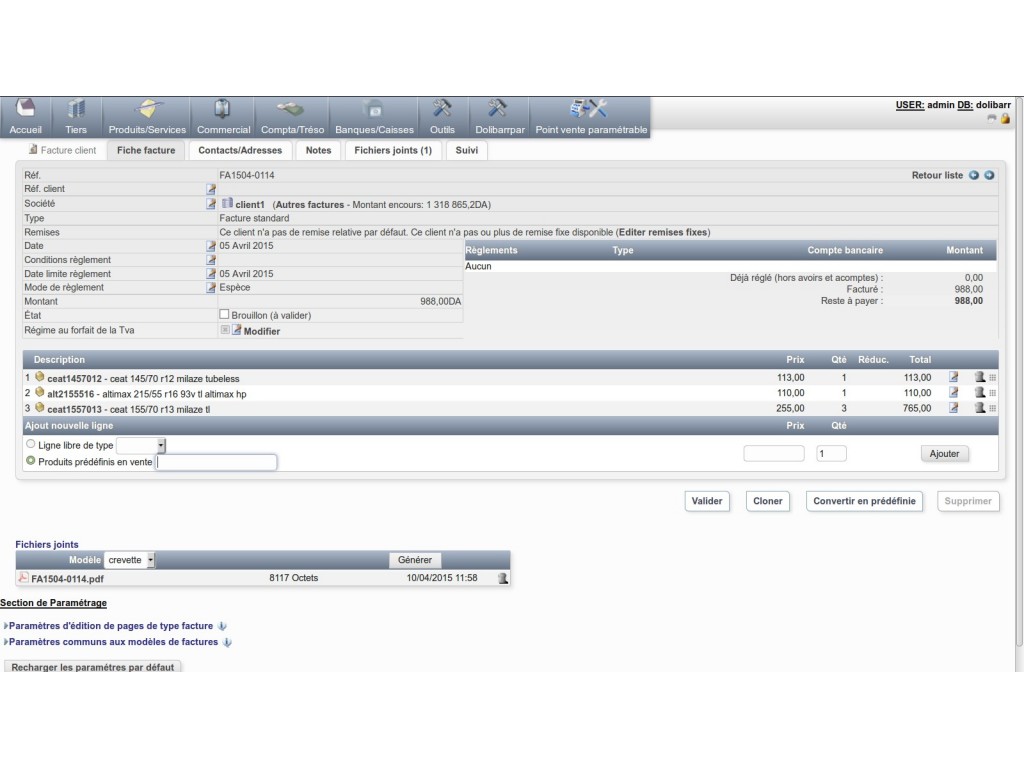Click the Ajouter button
The width and height of the screenshot is (1024, 768).
click(x=944, y=454)
